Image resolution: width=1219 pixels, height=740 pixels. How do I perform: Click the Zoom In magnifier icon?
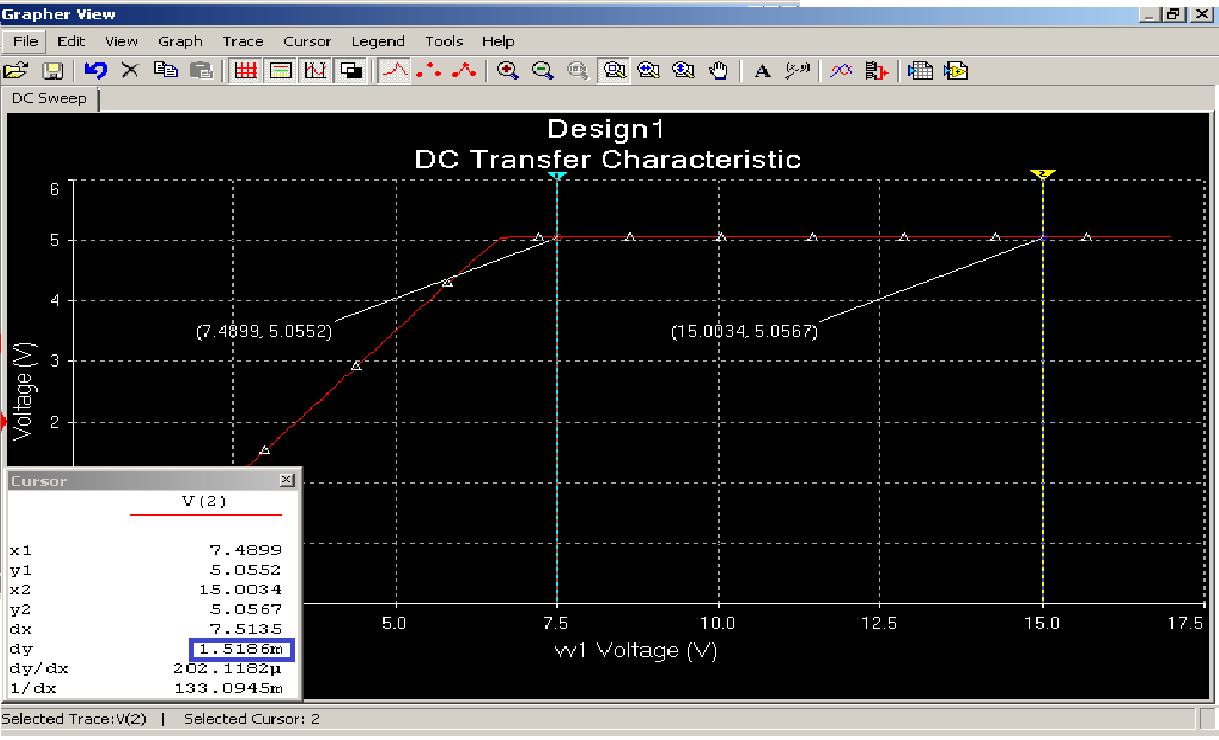pyautogui.click(x=508, y=71)
